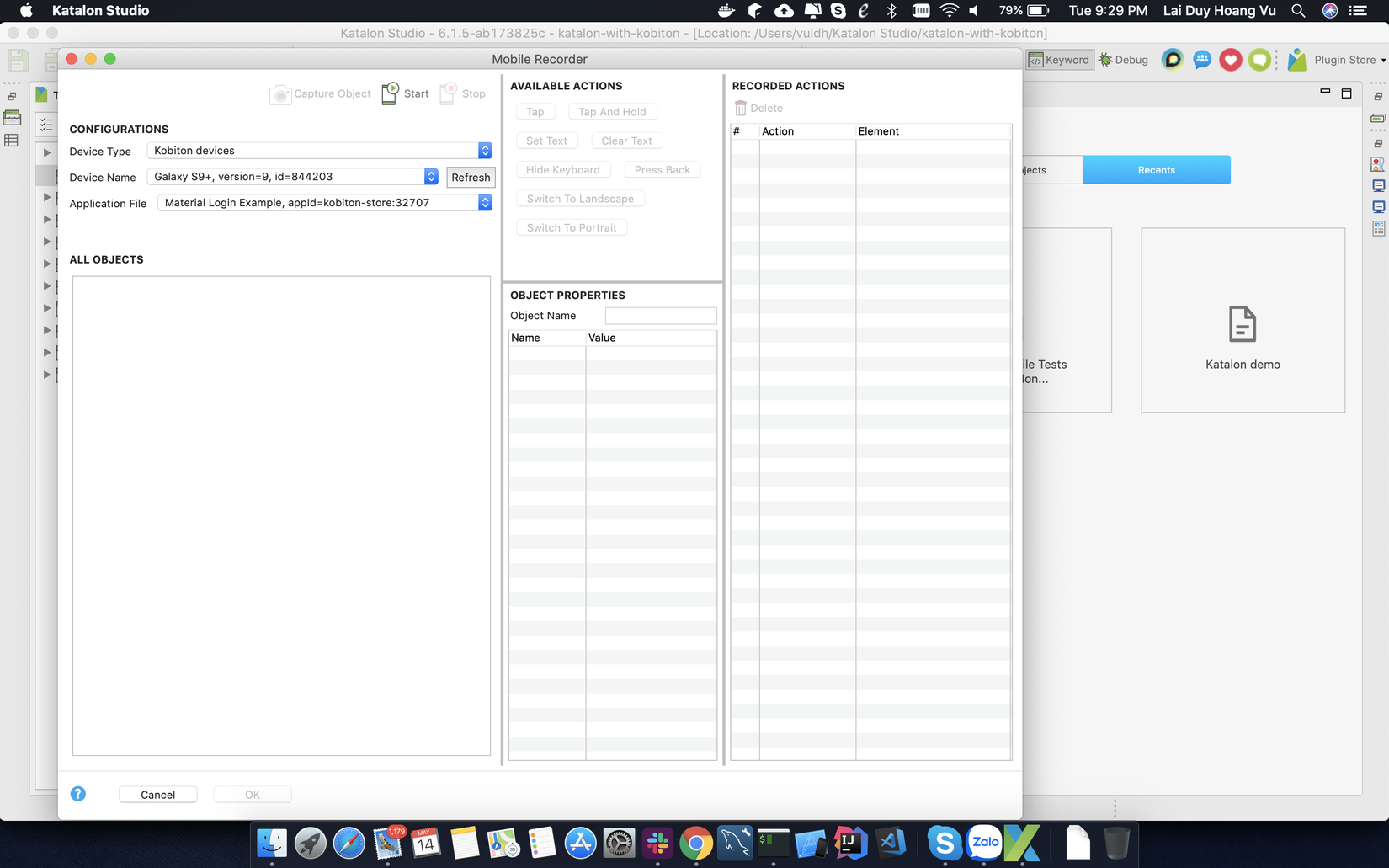Click the # column header in Recorded Actions
Viewport: 1389px width, 868px height.
pos(745,131)
